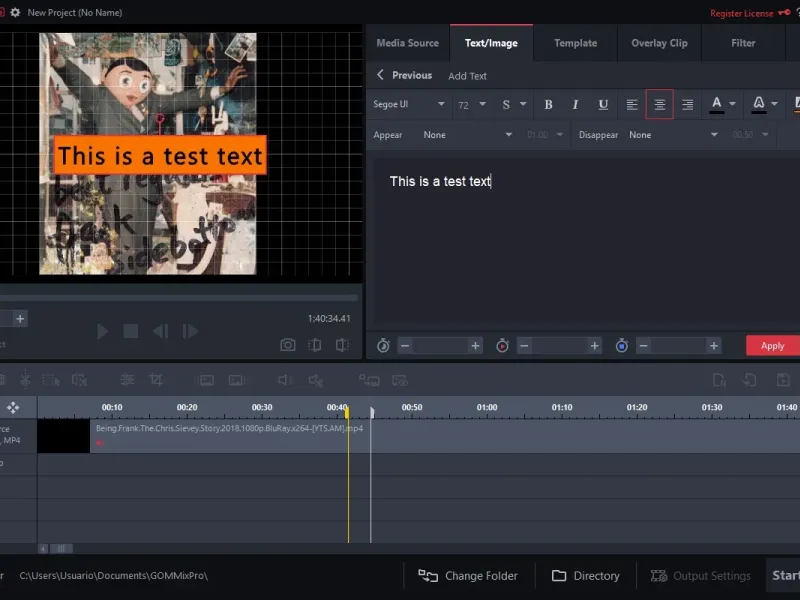Expand the font size 72 dropdown

pyautogui.click(x=471, y=105)
